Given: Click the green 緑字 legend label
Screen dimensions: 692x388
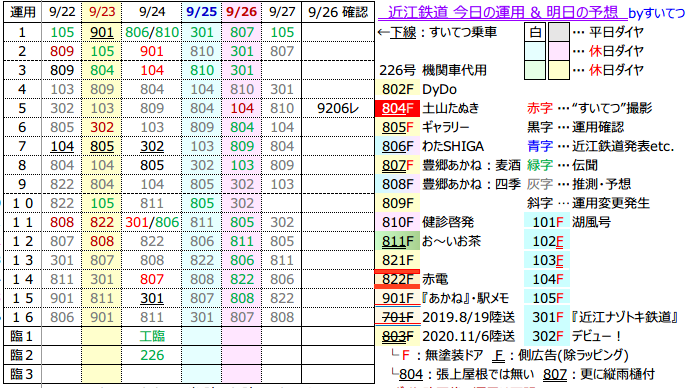Looking at the screenshot, I should tap(539, 165).
